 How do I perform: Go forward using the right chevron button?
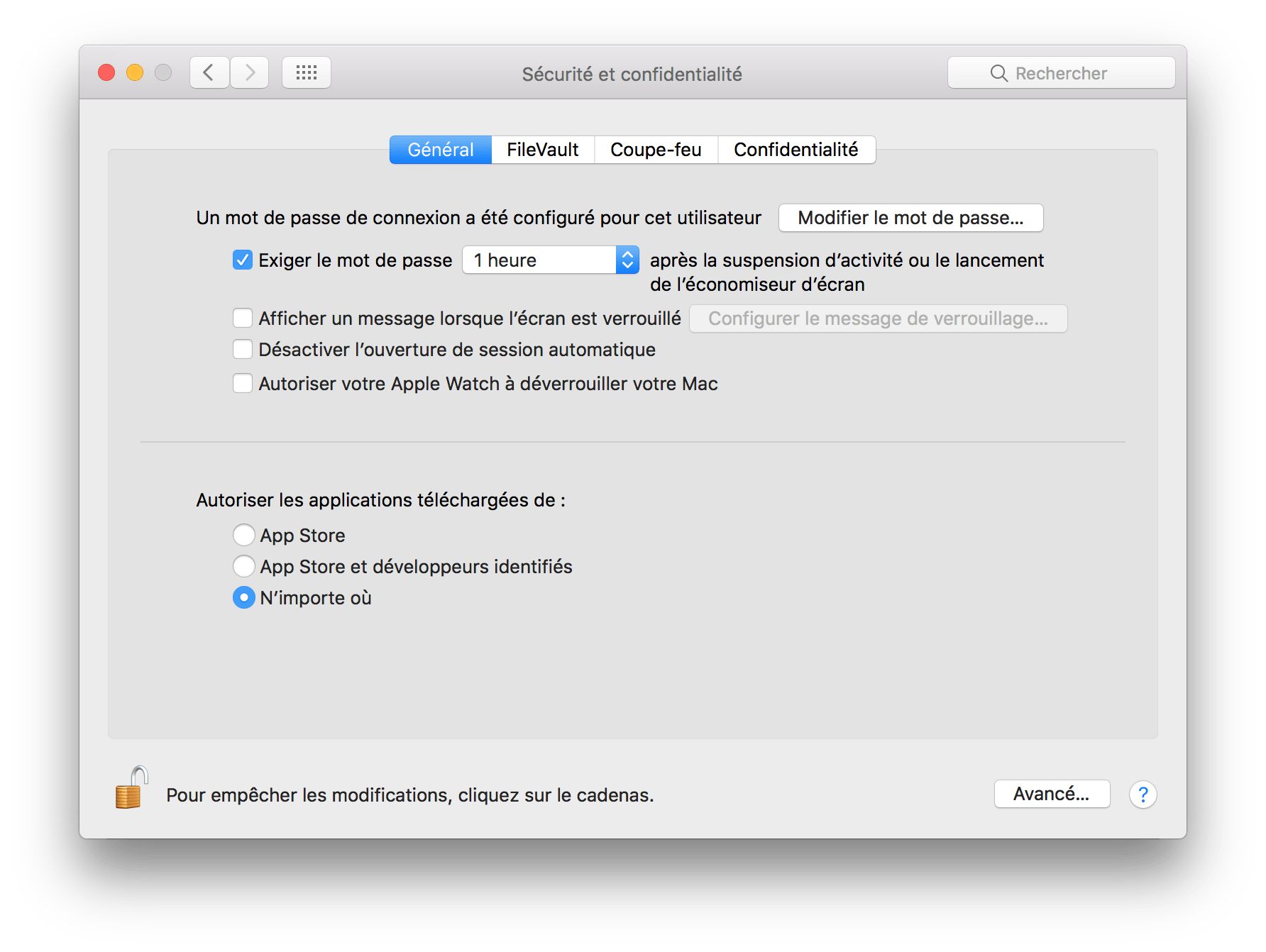pyautogui.click(x=250, y=72)
